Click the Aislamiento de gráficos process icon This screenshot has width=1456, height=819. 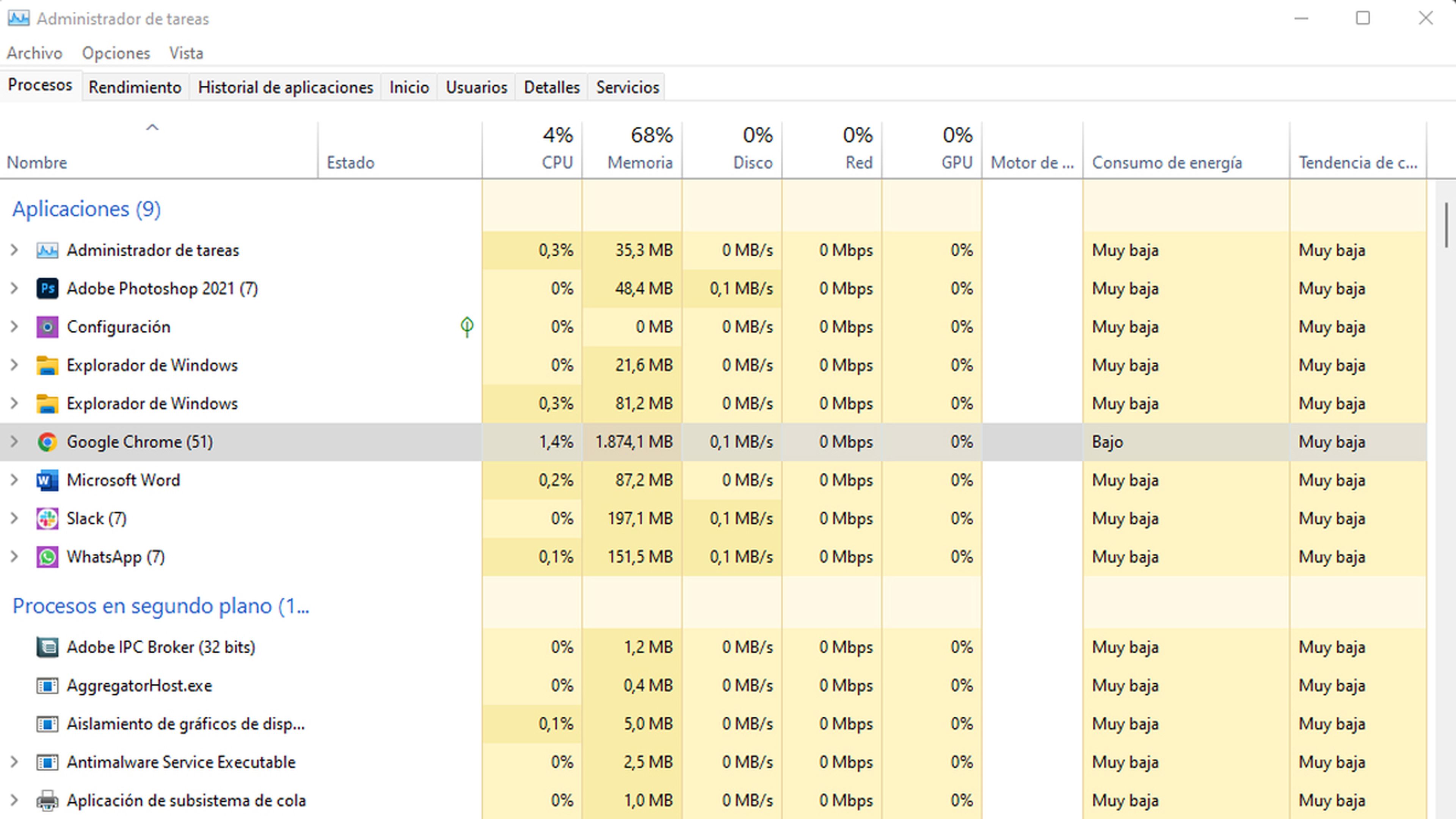[x=47, y=724]
